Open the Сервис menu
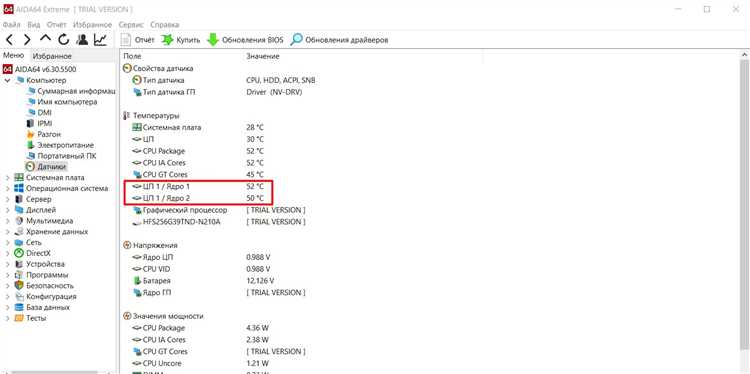 [x=131, y=24]
